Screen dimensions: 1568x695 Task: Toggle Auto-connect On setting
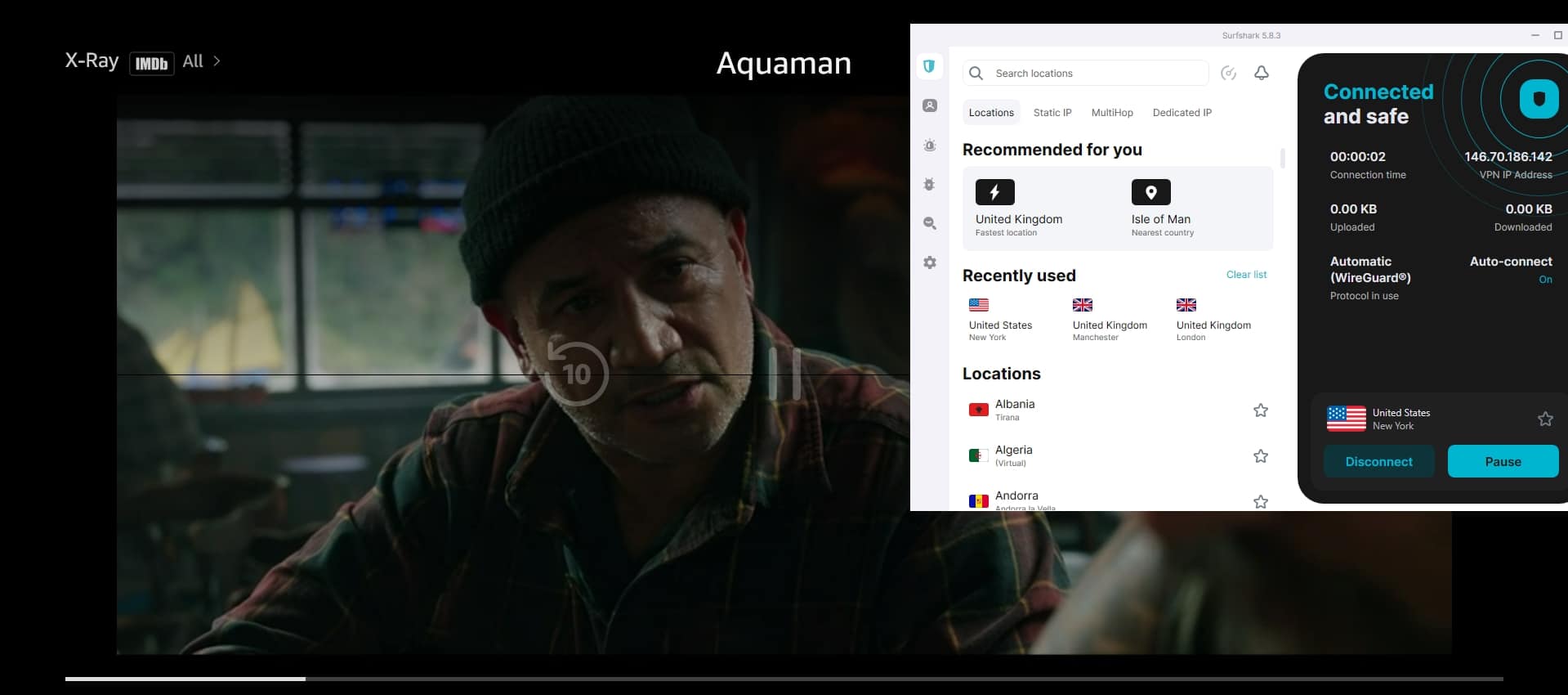tap(1545, 280)
